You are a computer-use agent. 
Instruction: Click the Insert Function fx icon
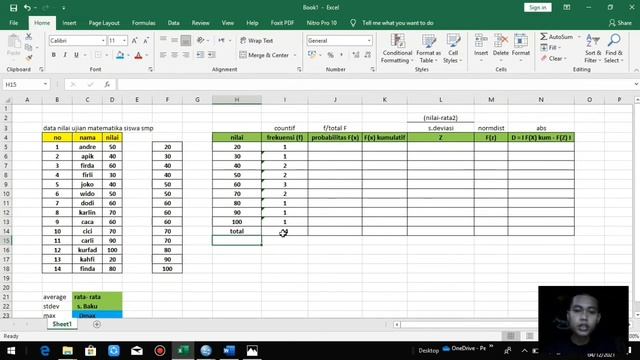107,84
